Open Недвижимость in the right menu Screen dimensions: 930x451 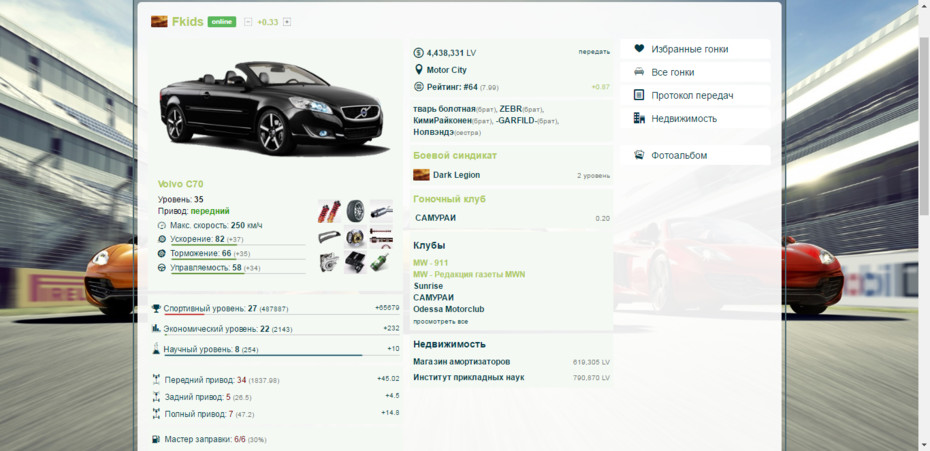point(695,119)
